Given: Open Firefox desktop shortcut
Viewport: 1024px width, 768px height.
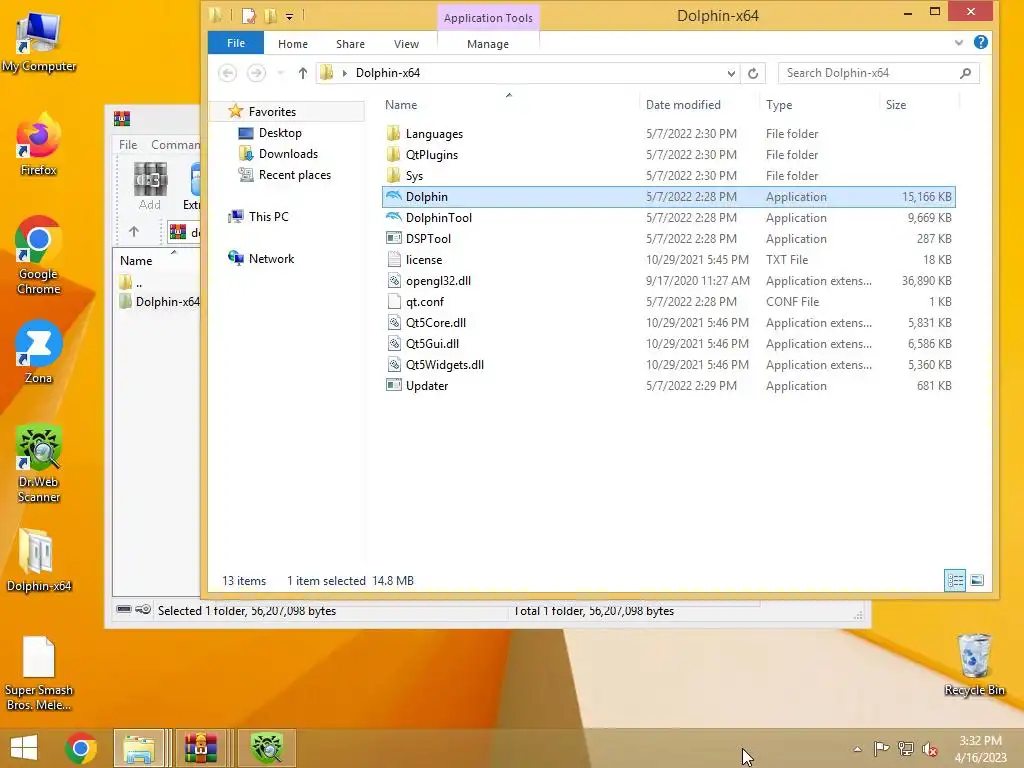Looking at the screenshot, I should (39, 145).
